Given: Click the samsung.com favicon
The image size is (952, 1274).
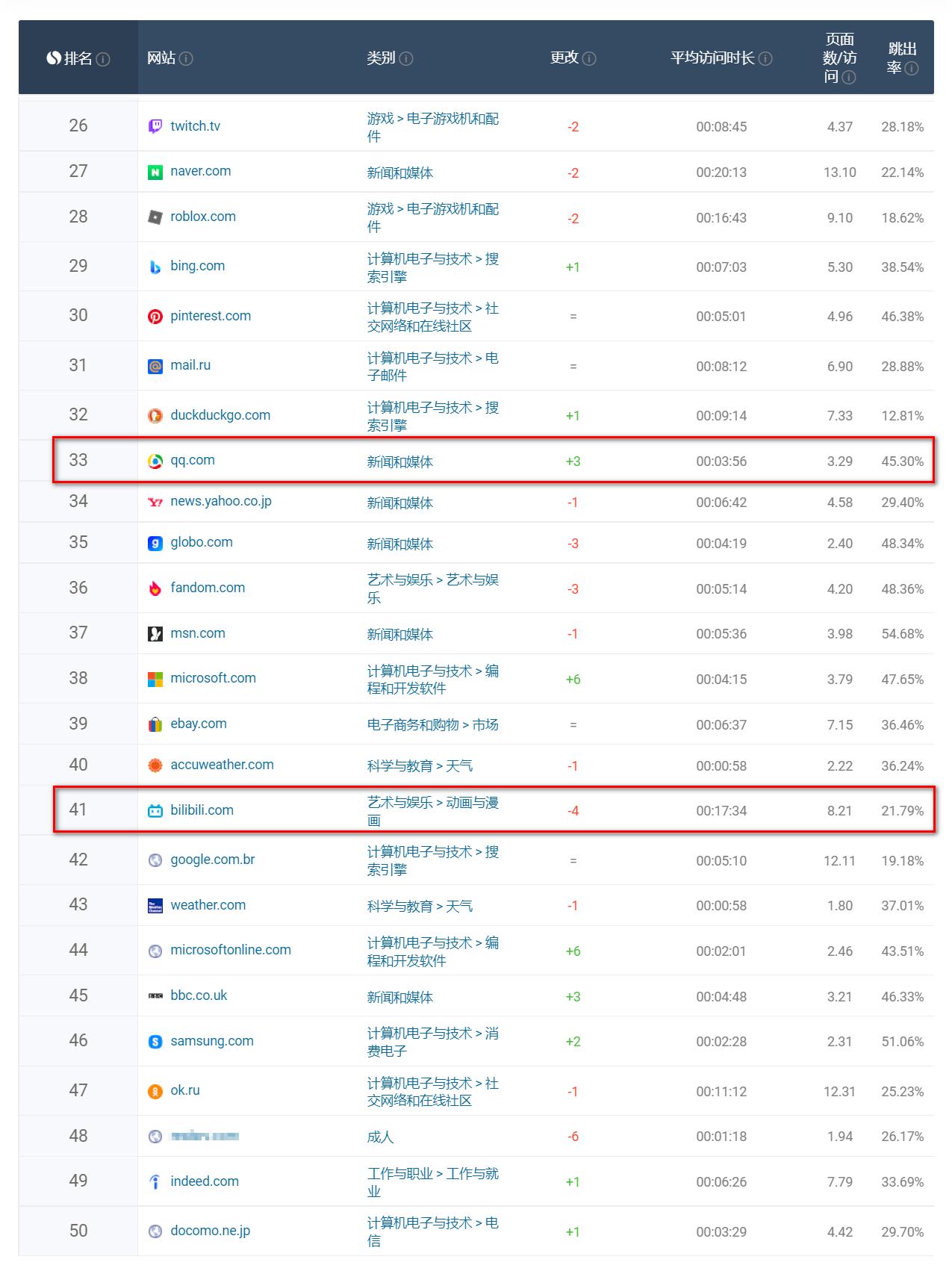Looking at the screenshot, I should (x=155, y=1042).
